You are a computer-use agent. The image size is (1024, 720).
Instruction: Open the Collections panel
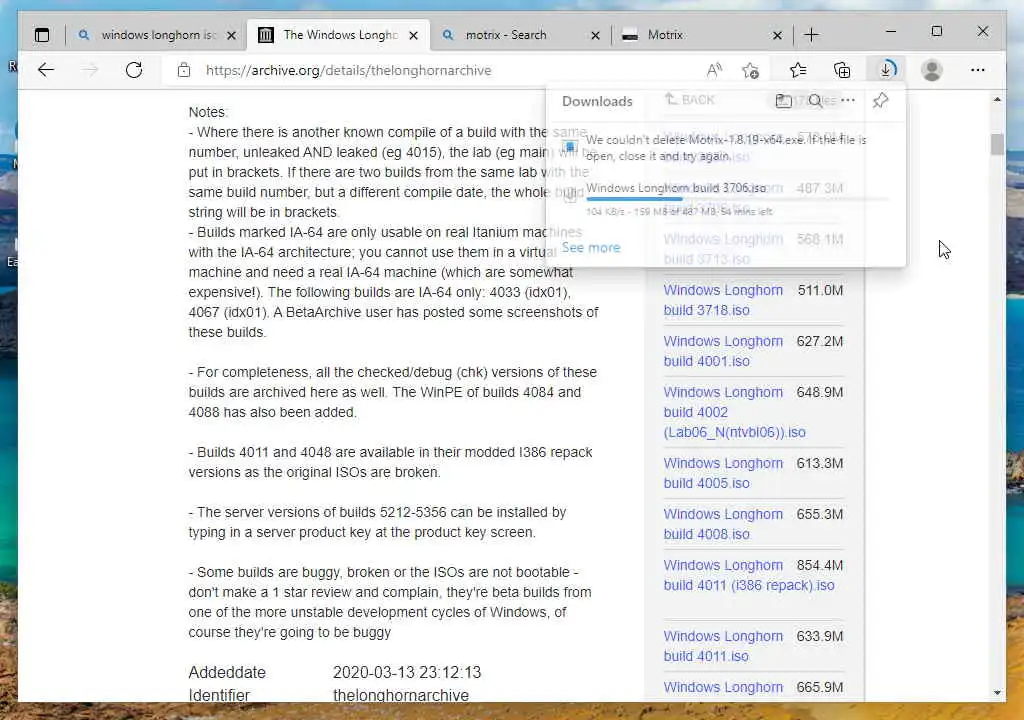842,70
